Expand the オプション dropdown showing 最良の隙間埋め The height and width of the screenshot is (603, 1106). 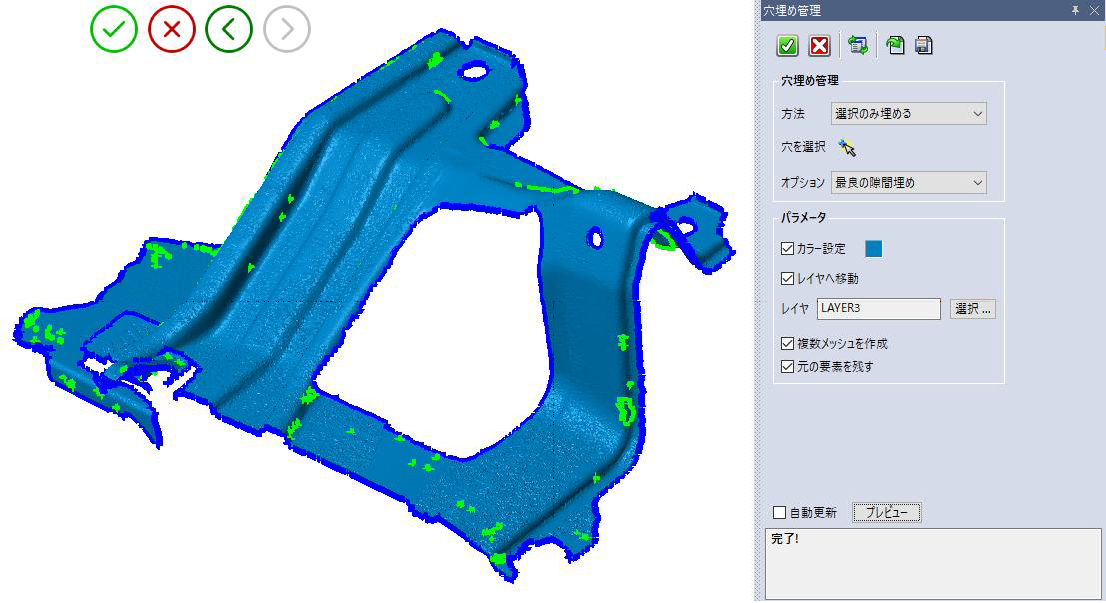click(908, 183)
